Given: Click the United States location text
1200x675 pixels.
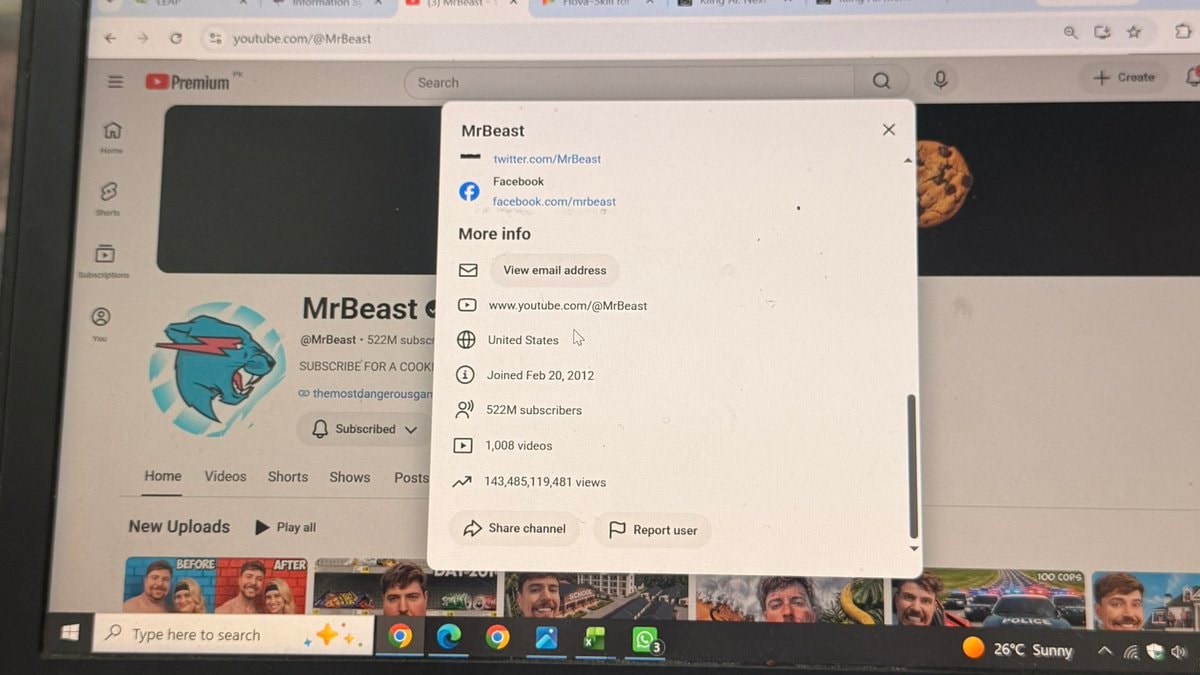Looking at the screenshot, I should click(523, 340).
